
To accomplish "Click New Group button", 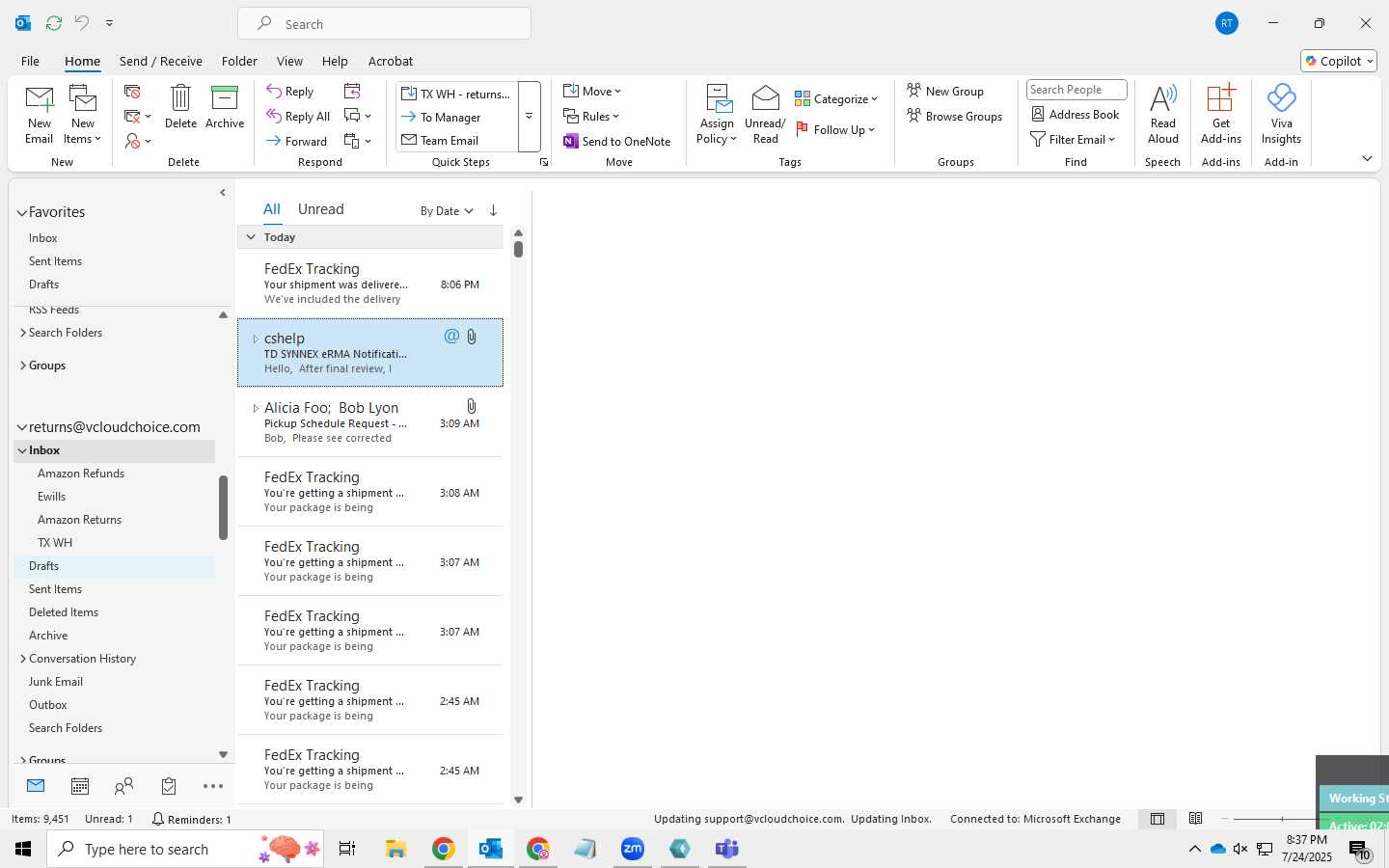I will [x=945, y=91].
